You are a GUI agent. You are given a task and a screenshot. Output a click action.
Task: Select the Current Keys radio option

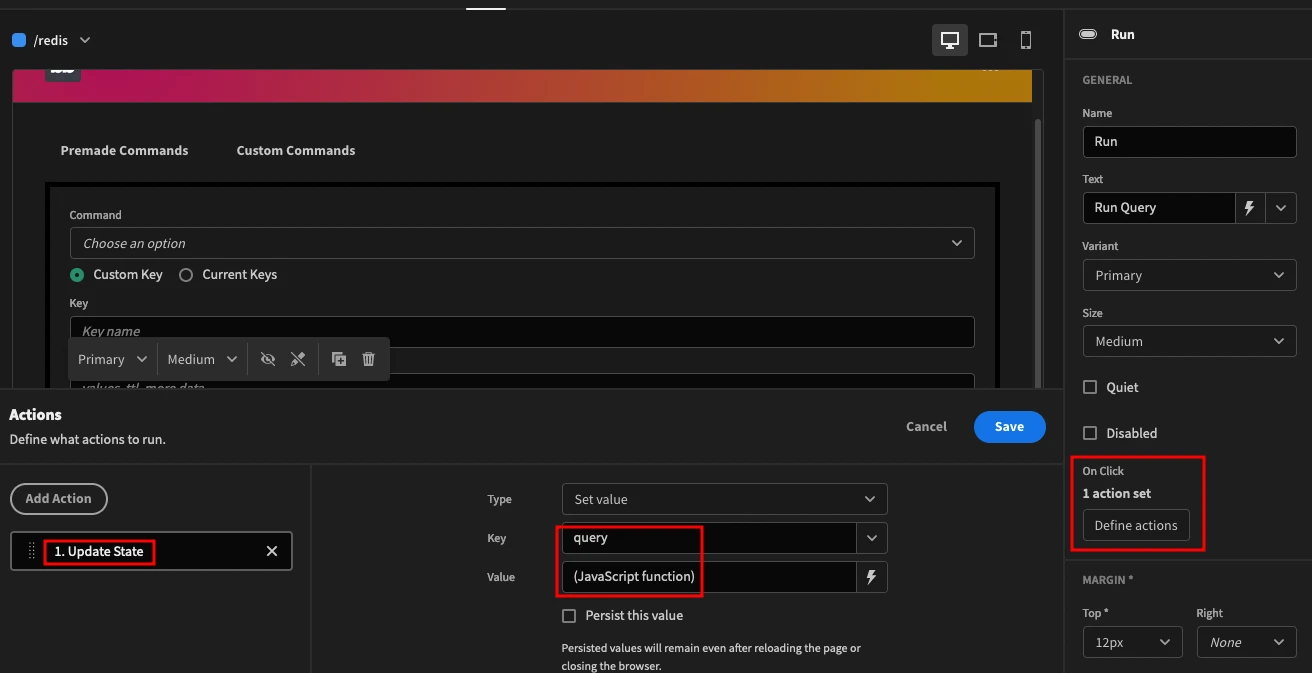pos(186,275)
